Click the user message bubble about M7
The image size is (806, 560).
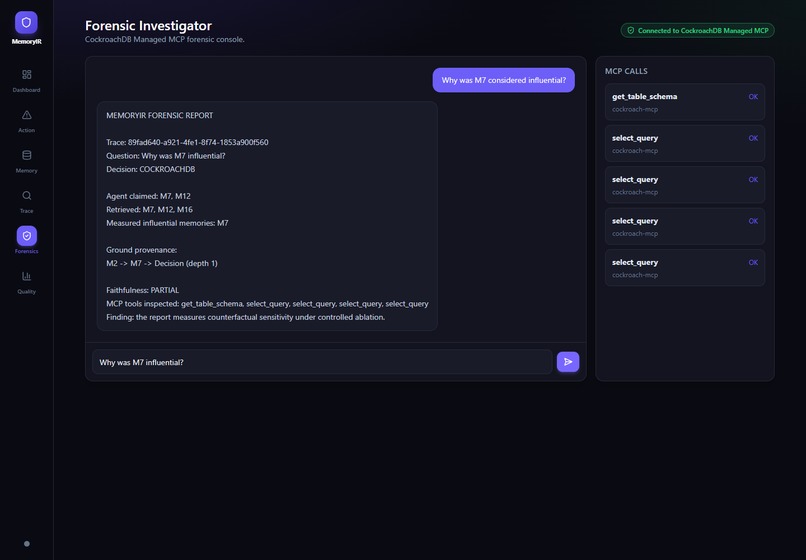pyautogui.click(x=504, y=80)
